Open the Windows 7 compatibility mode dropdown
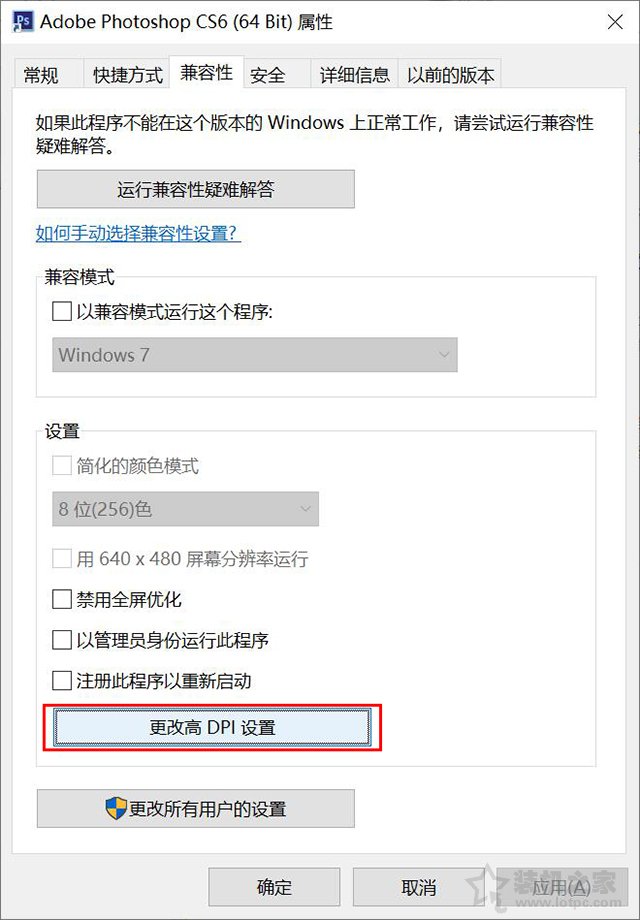 254,354
